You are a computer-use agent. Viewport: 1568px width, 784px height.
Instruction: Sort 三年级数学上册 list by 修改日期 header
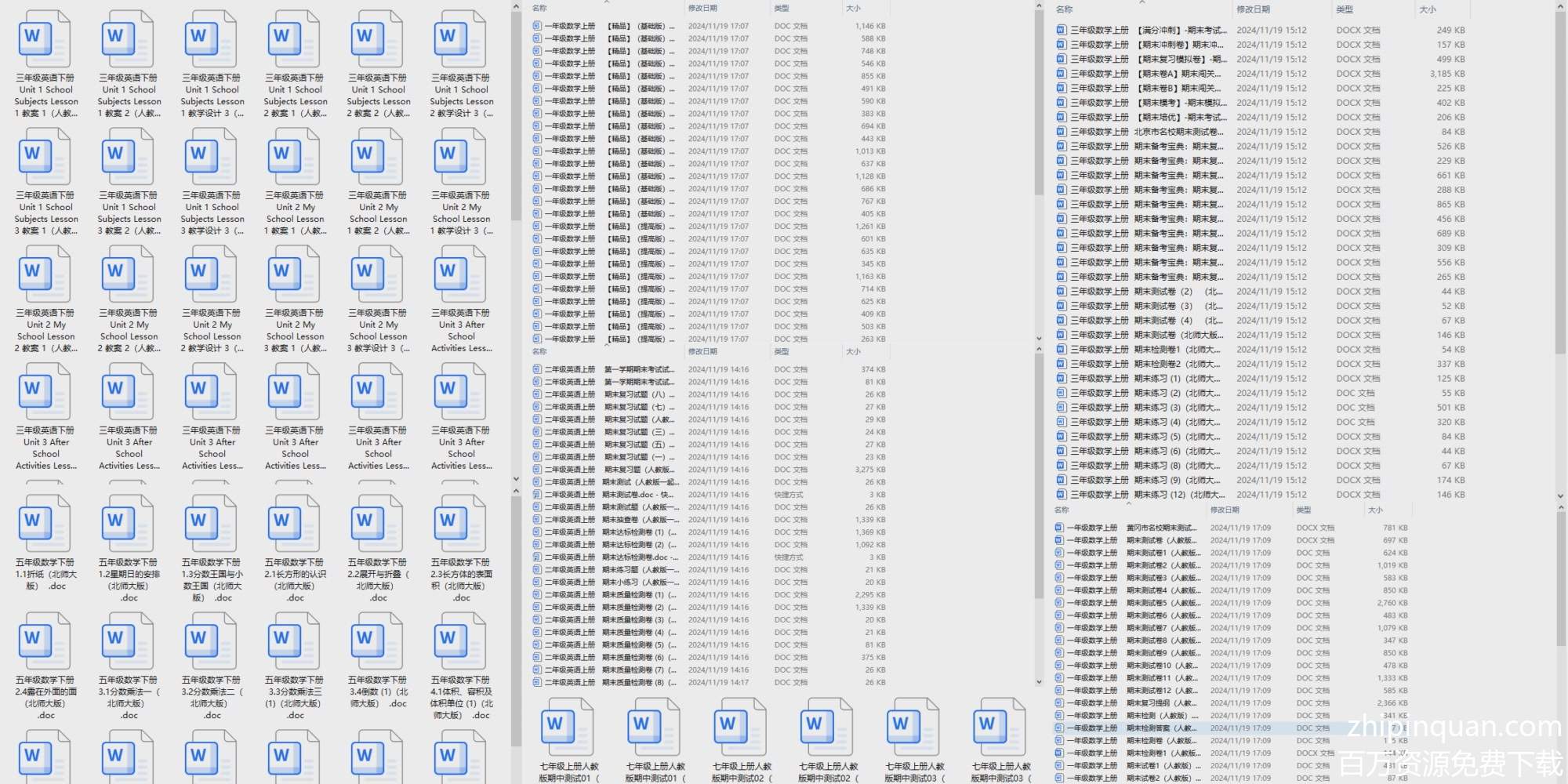point(1253,9)
